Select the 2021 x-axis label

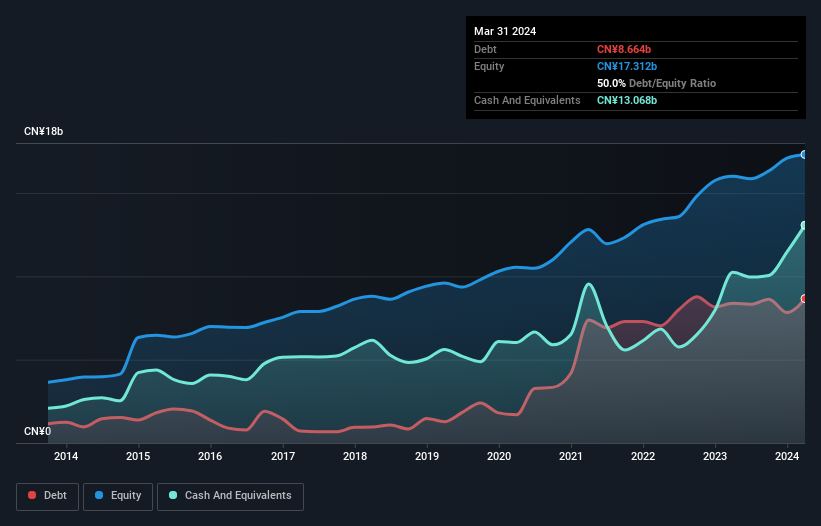click(x=571, y=456)
